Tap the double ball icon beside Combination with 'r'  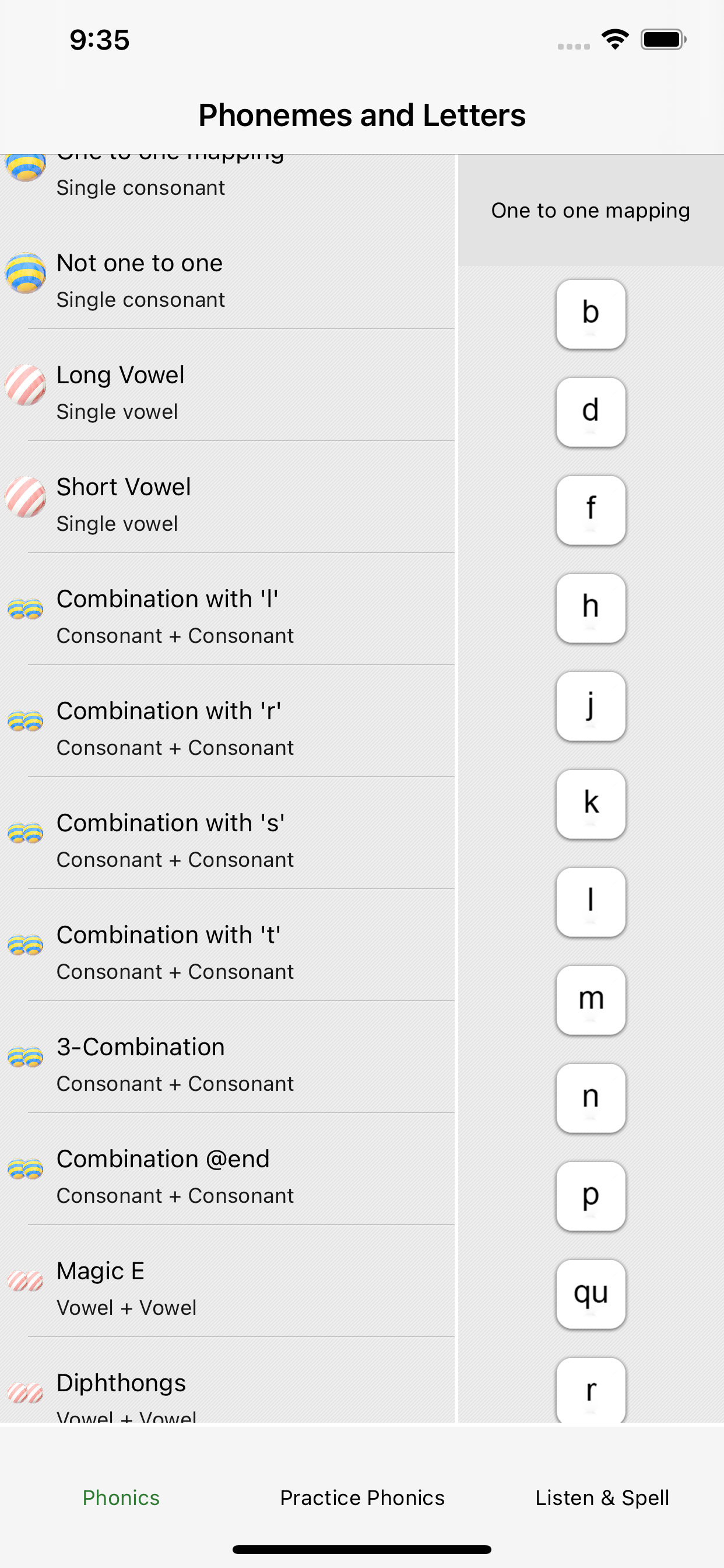(26, 722)
